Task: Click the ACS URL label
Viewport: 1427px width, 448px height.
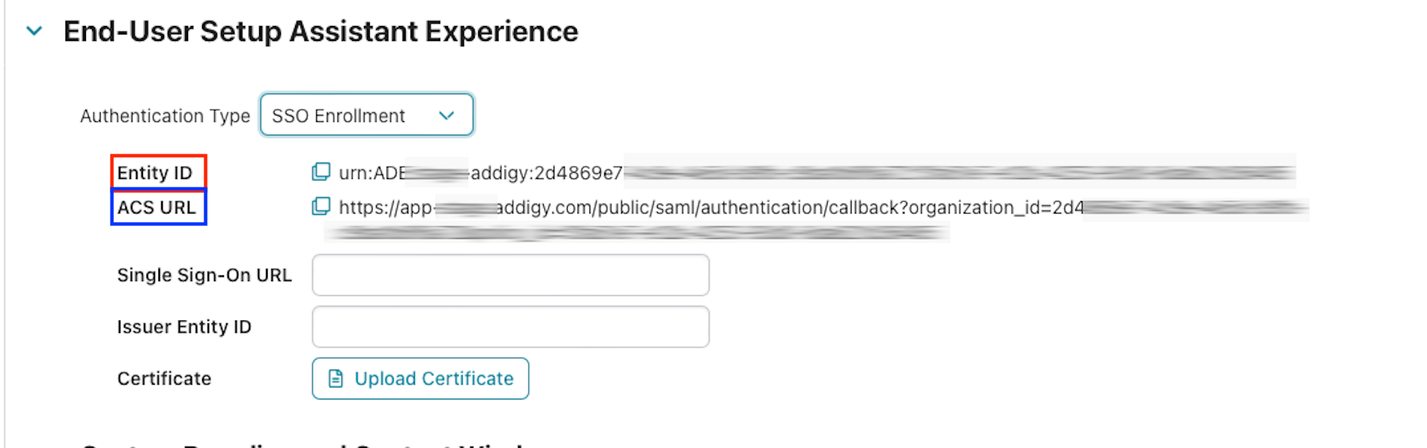Action: pyautogui.click(x=156, y=208)
